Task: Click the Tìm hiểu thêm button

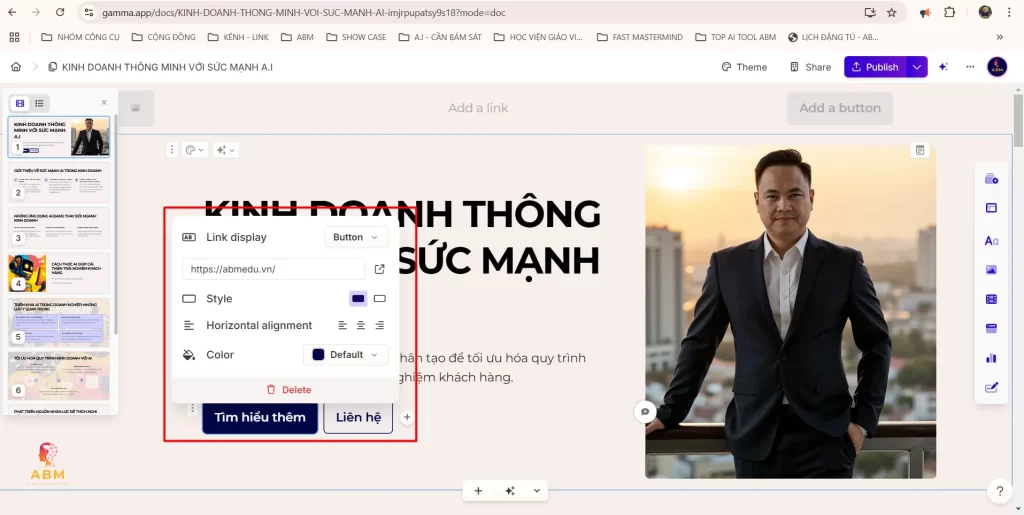Action: [x=260, y=417]
